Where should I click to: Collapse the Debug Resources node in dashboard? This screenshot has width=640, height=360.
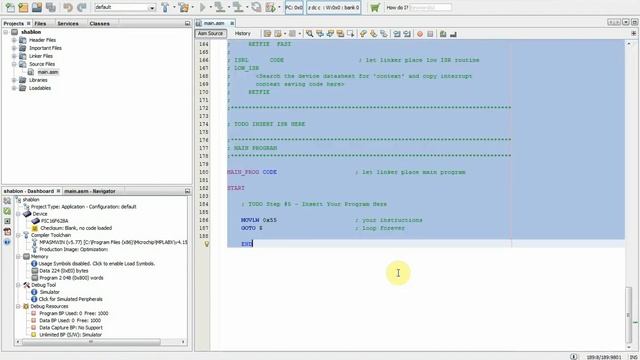[x=18, y=306]
